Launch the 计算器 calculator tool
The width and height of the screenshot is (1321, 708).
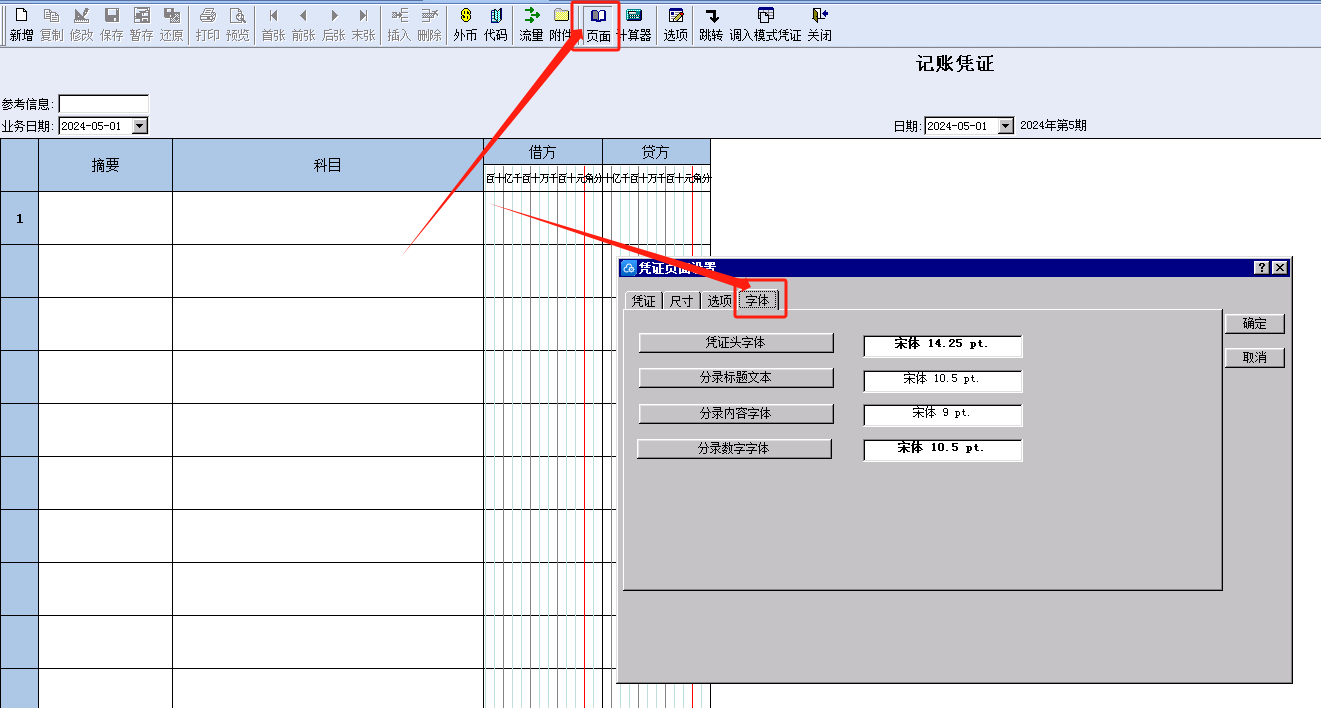634,24
